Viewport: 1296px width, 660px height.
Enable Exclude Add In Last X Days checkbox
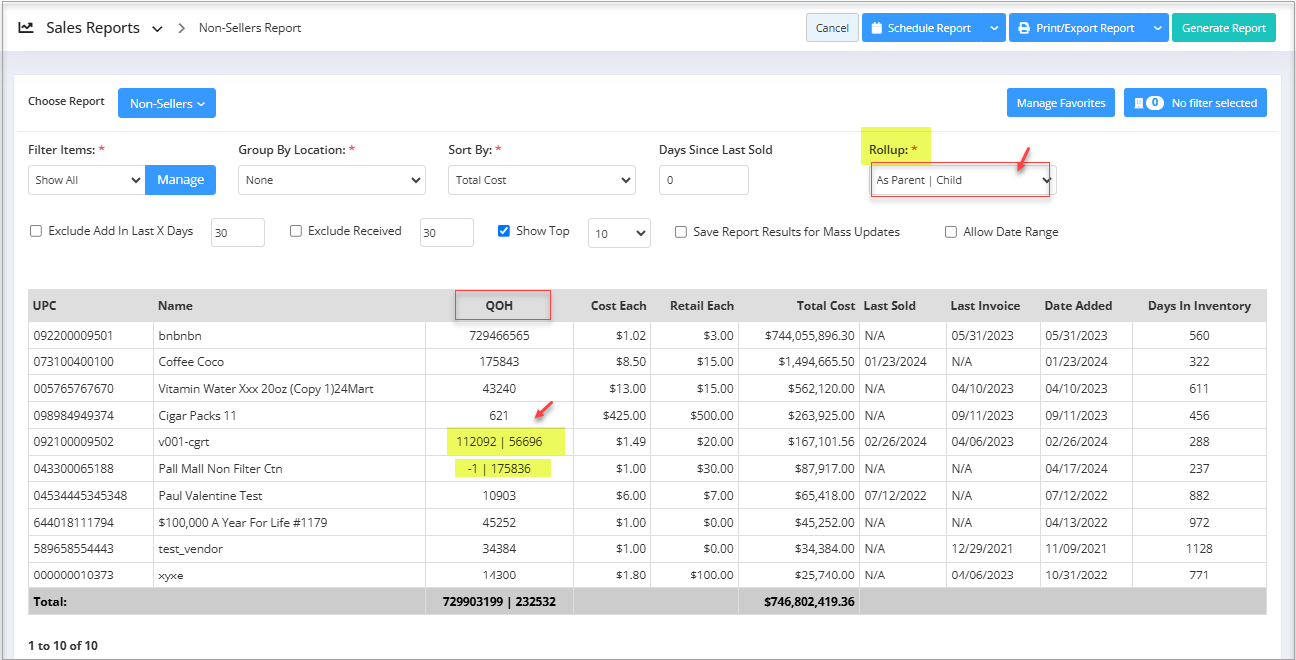(x=36, y=231)
